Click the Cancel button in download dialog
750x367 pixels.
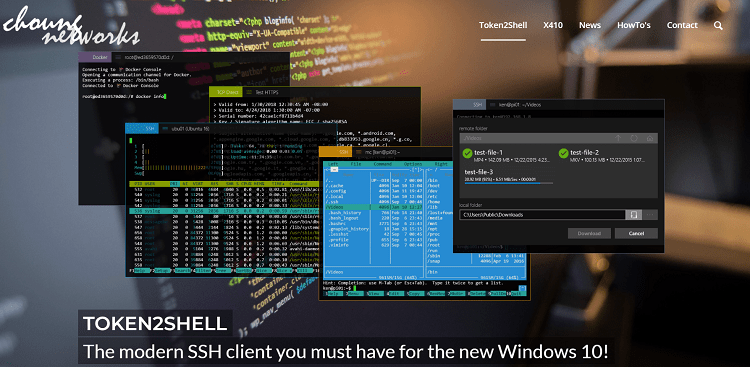click(x=636, y=234)
